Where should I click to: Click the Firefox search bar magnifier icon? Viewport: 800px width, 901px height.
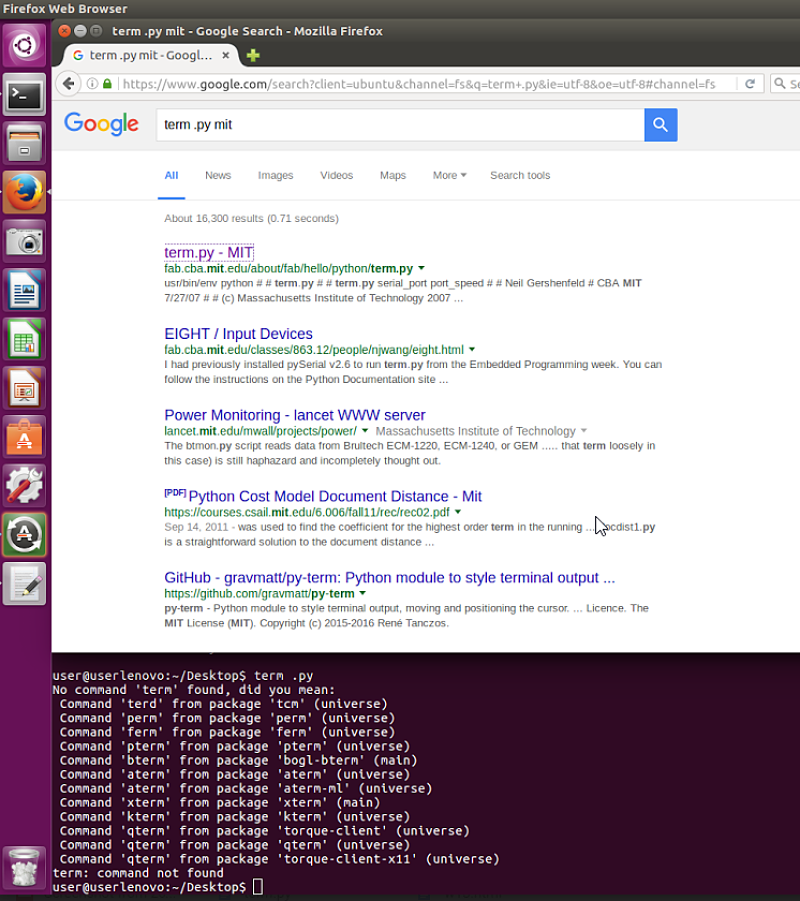pos(780,84)
